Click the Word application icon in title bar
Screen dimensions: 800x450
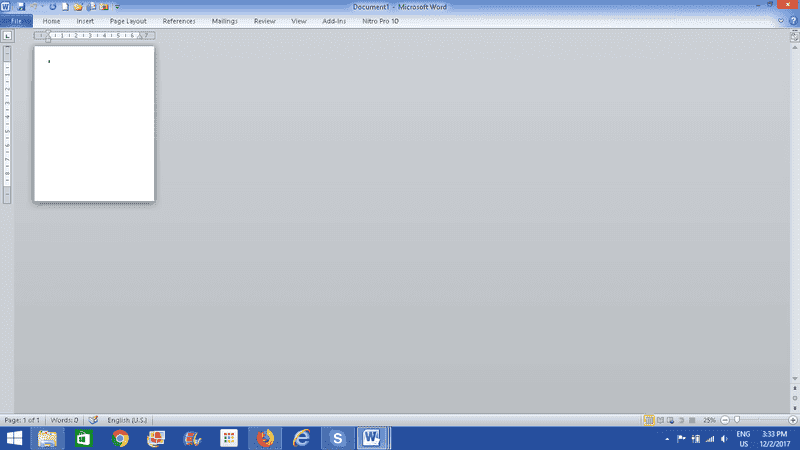point(6,7)
